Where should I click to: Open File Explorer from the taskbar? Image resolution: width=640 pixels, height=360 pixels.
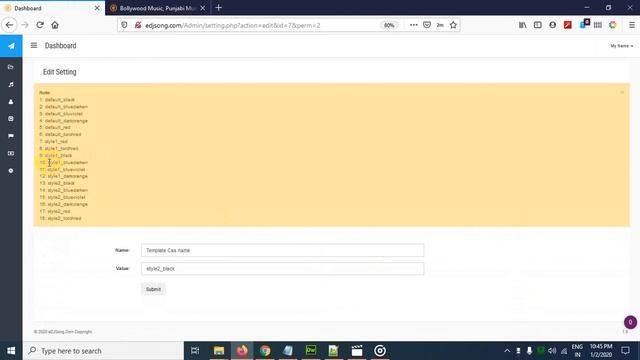click(x=219, y=351)
